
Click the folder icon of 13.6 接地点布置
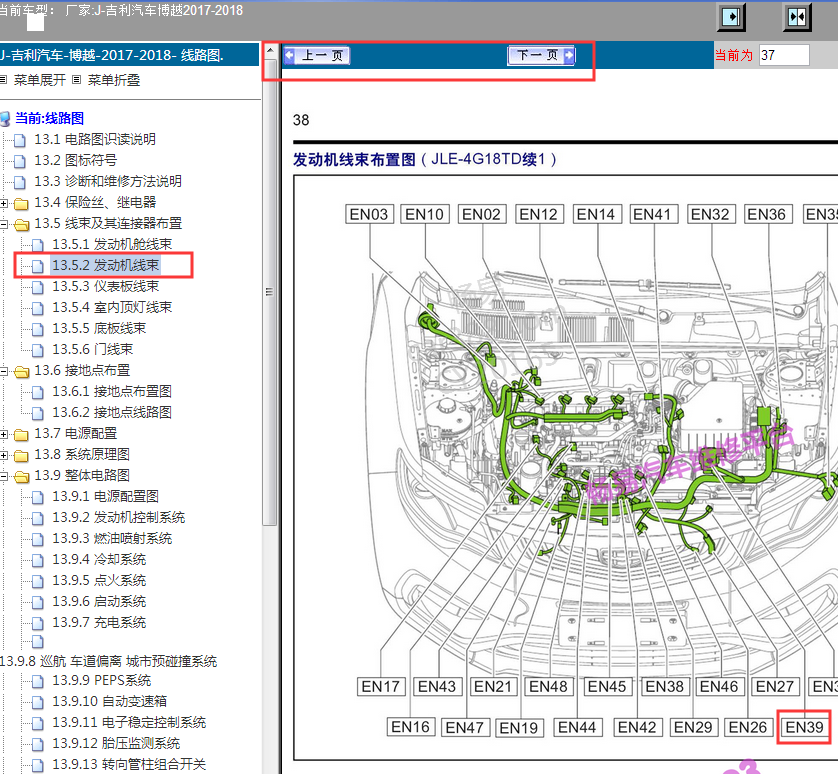pos(21,371)
